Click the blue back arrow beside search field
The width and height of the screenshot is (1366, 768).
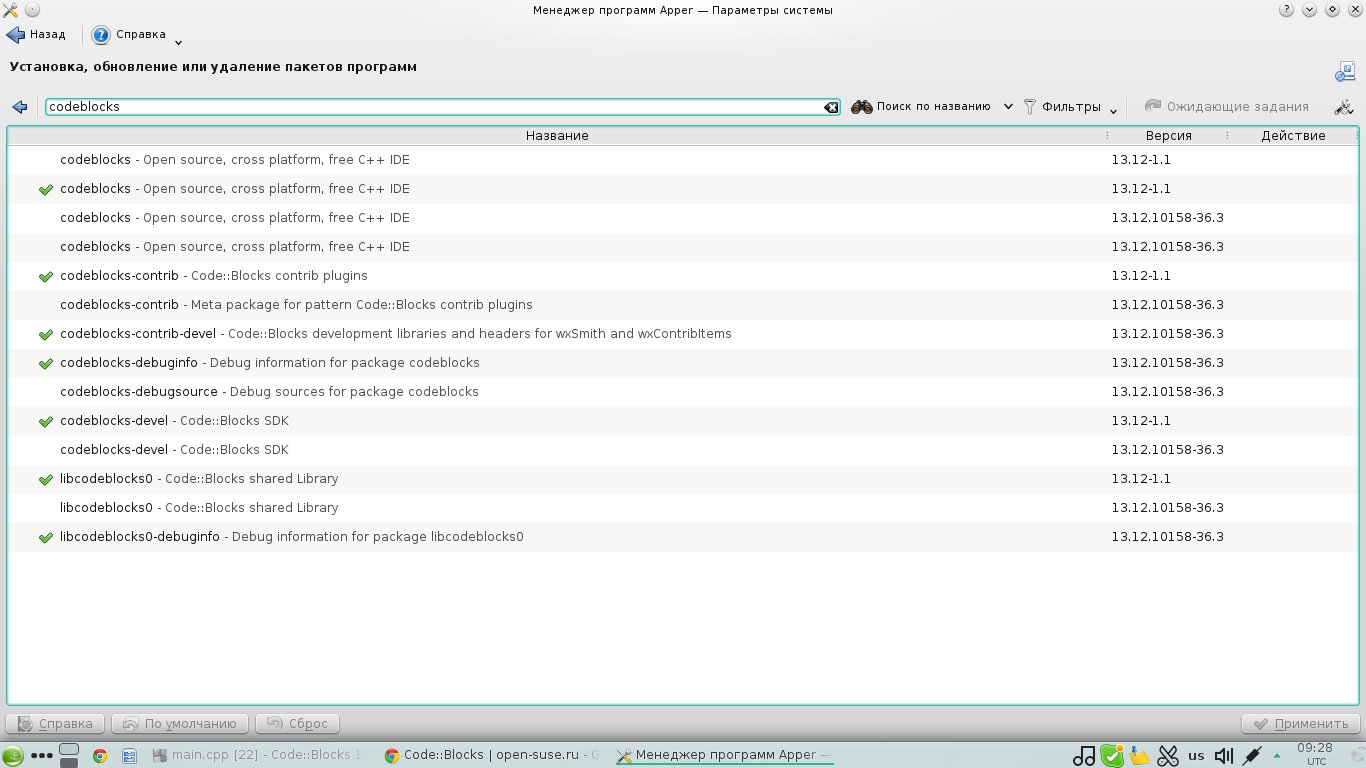coord(19,107)
